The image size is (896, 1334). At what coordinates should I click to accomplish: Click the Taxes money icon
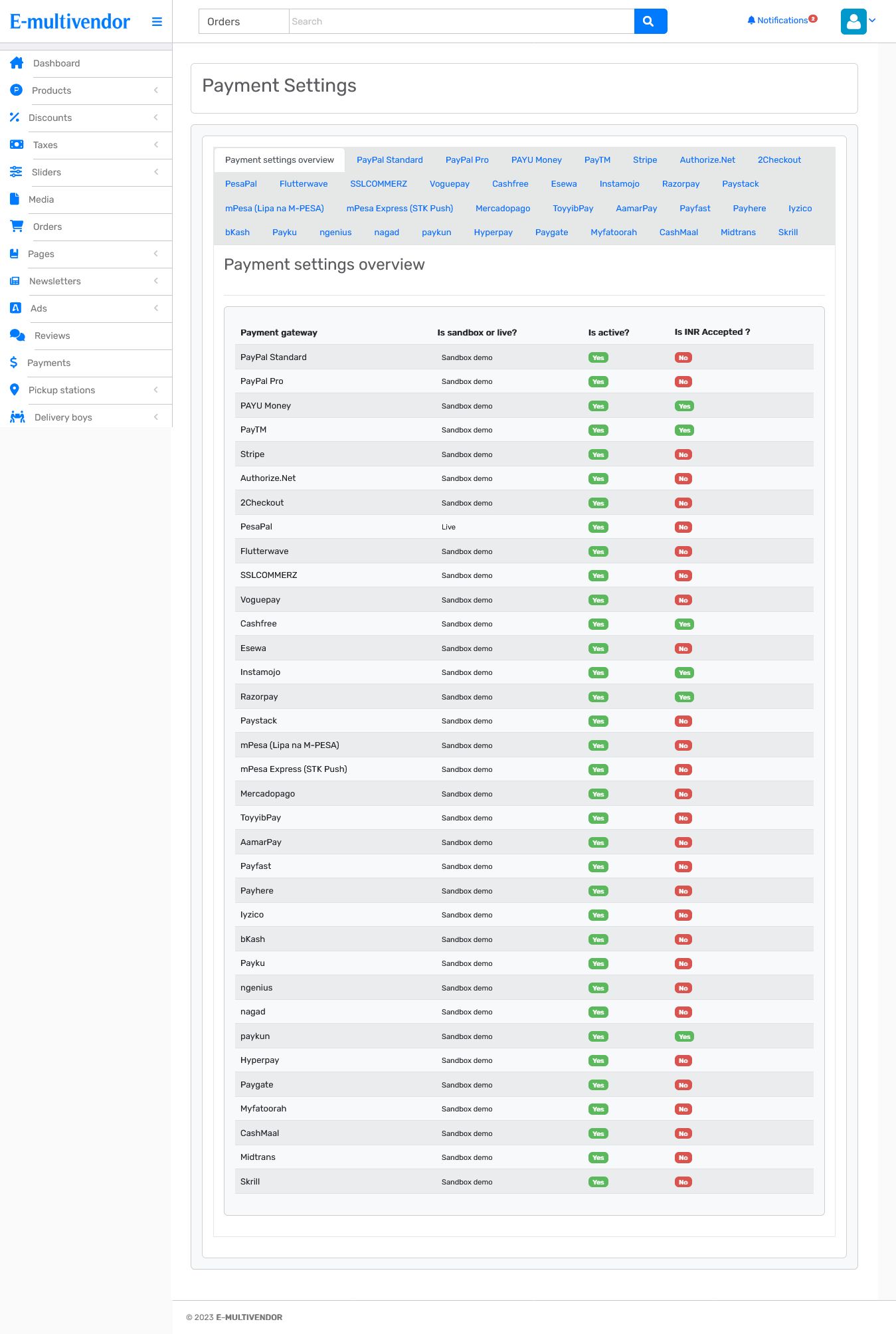tap(17, 145)
